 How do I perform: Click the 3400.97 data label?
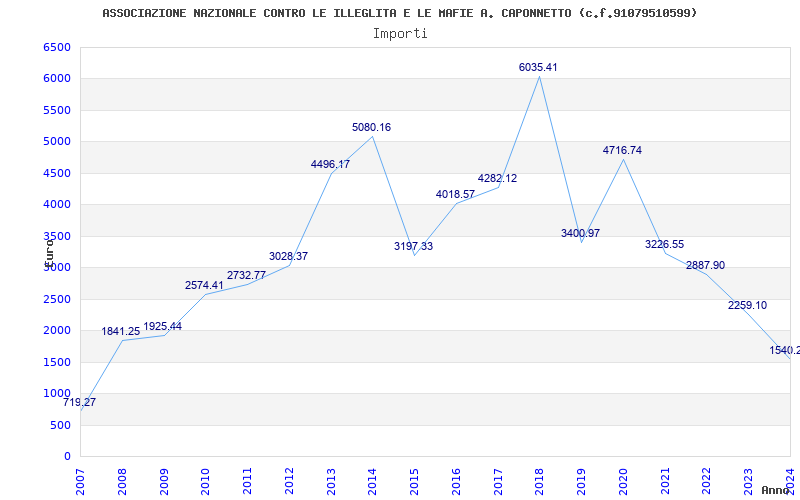pyautogui.click(x=581, y=234)
